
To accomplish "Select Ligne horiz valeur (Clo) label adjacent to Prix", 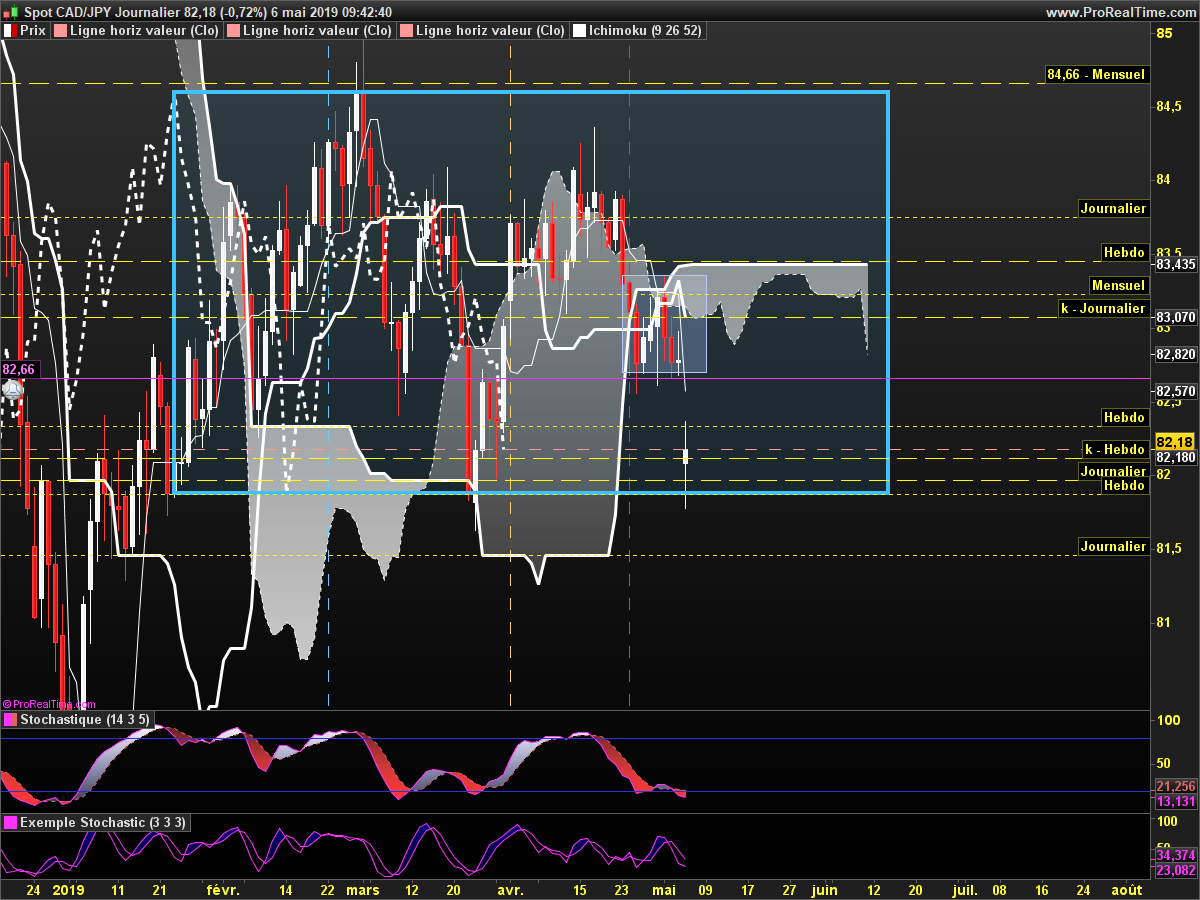I will pyautogui.click(x=138, y=31).
